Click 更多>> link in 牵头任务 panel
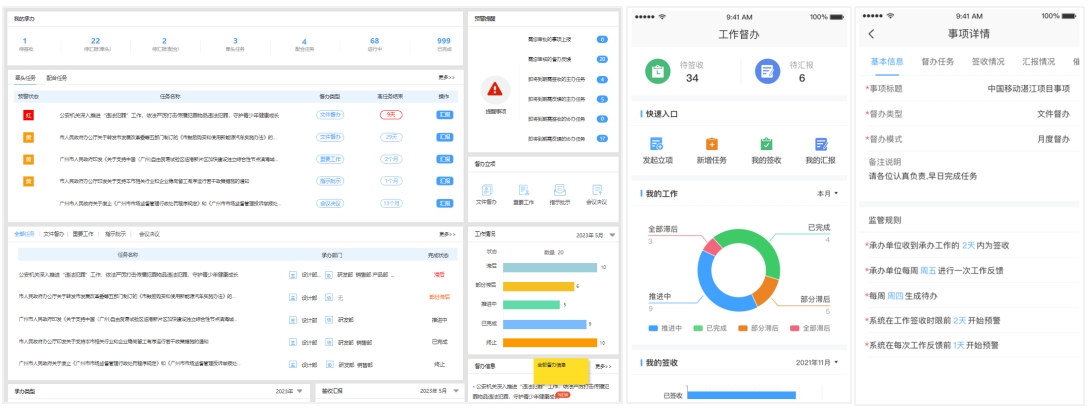1089x412 pixels. click(x=447, y=78)
